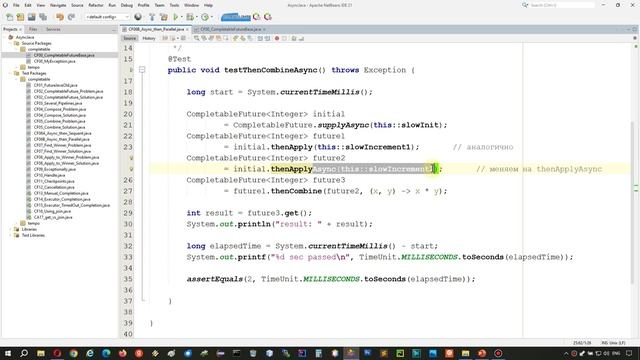Select CF09_Exceptionally.java in project tree
This screenshot has height=360, width=640.
point(55,169)
